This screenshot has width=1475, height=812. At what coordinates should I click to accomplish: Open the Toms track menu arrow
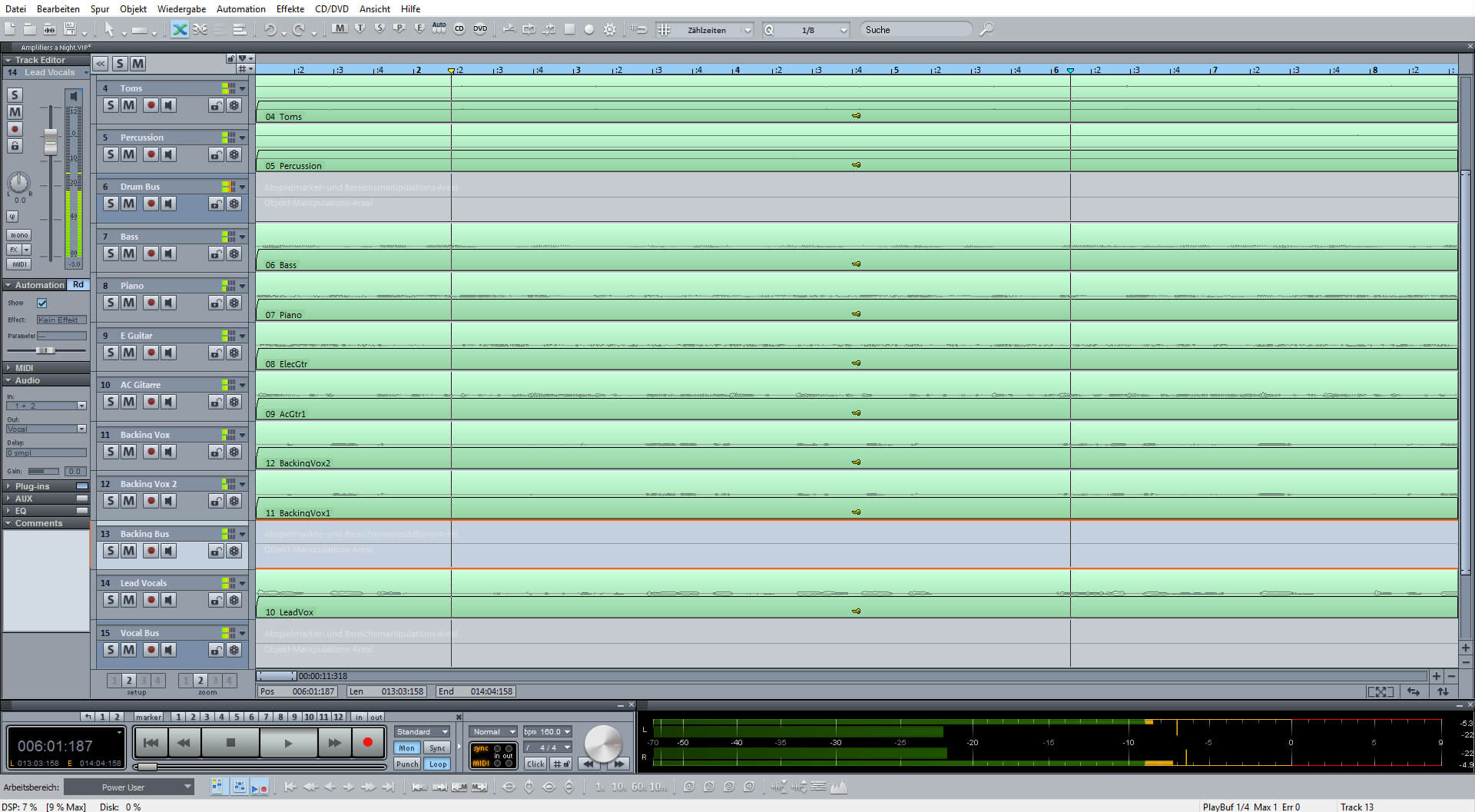point(243,88)
